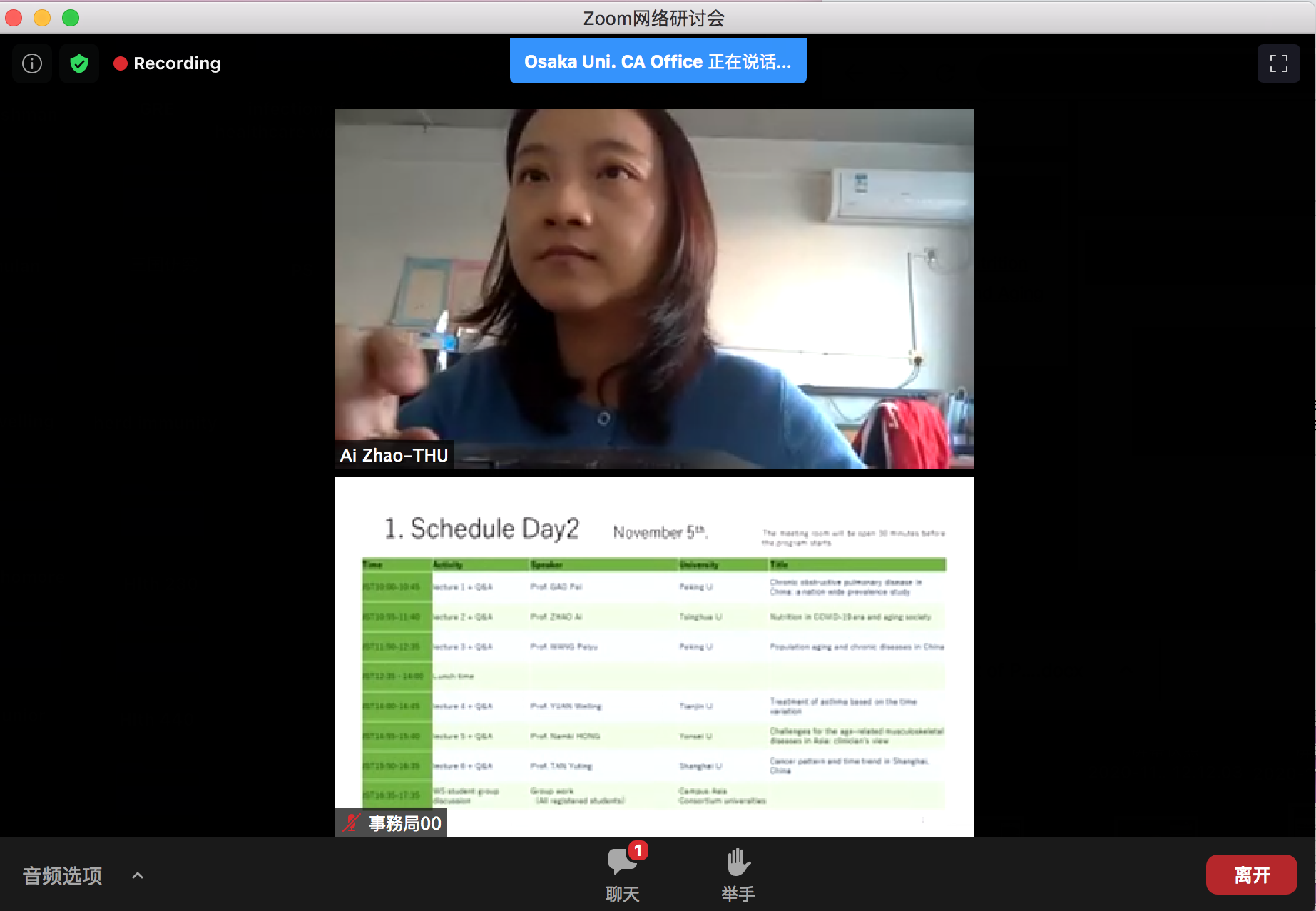Click the Ai Zhao-THU name label

pos(394,455)
